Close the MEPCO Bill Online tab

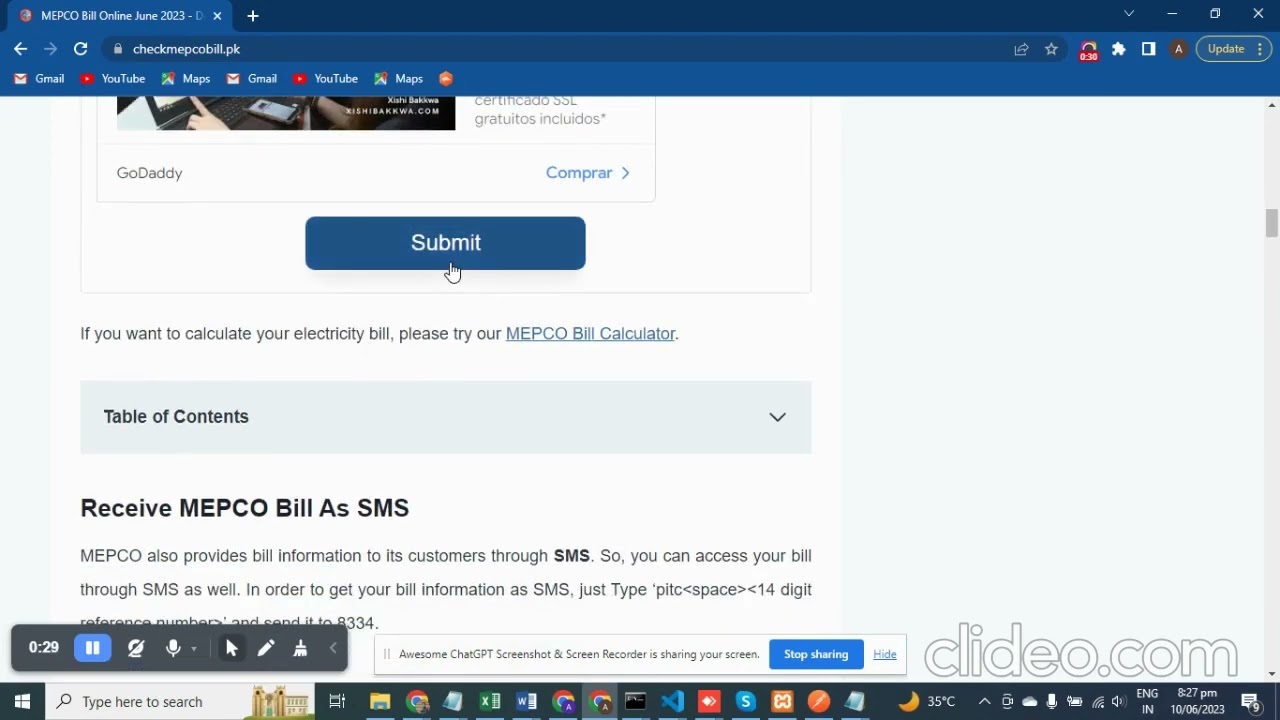point(217,16)
